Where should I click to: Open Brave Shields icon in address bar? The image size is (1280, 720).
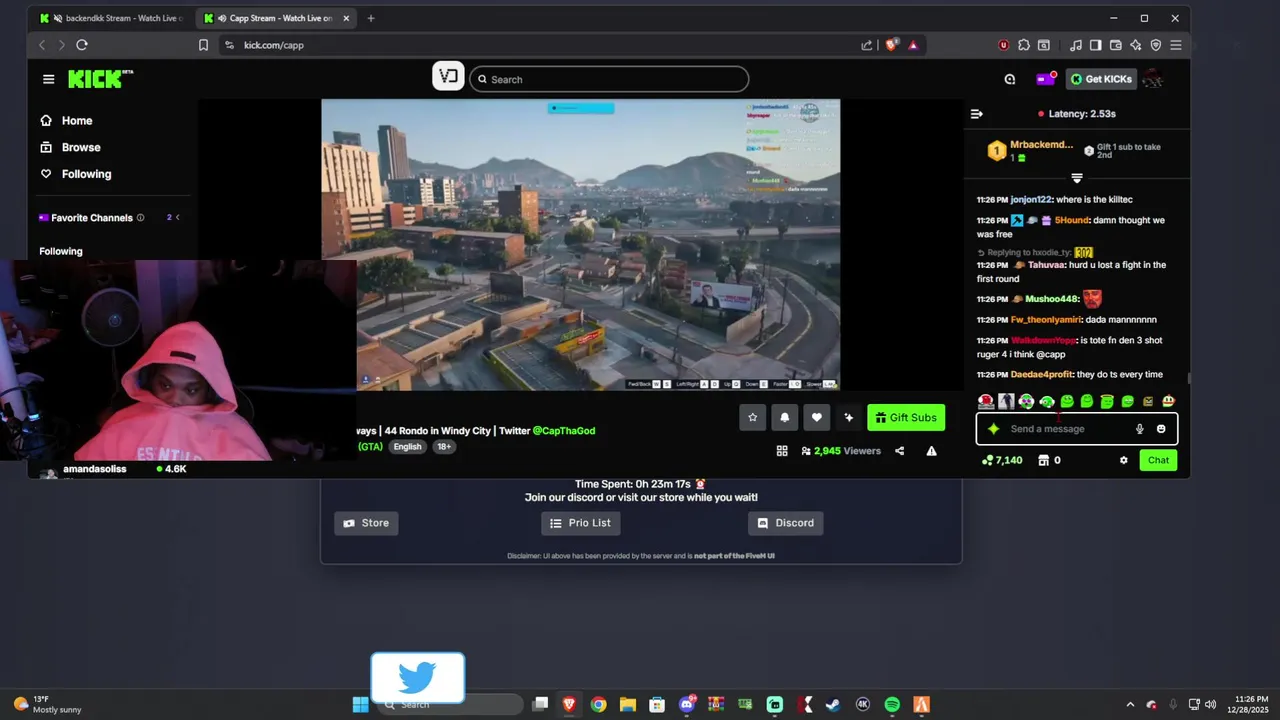click(892, 45)
